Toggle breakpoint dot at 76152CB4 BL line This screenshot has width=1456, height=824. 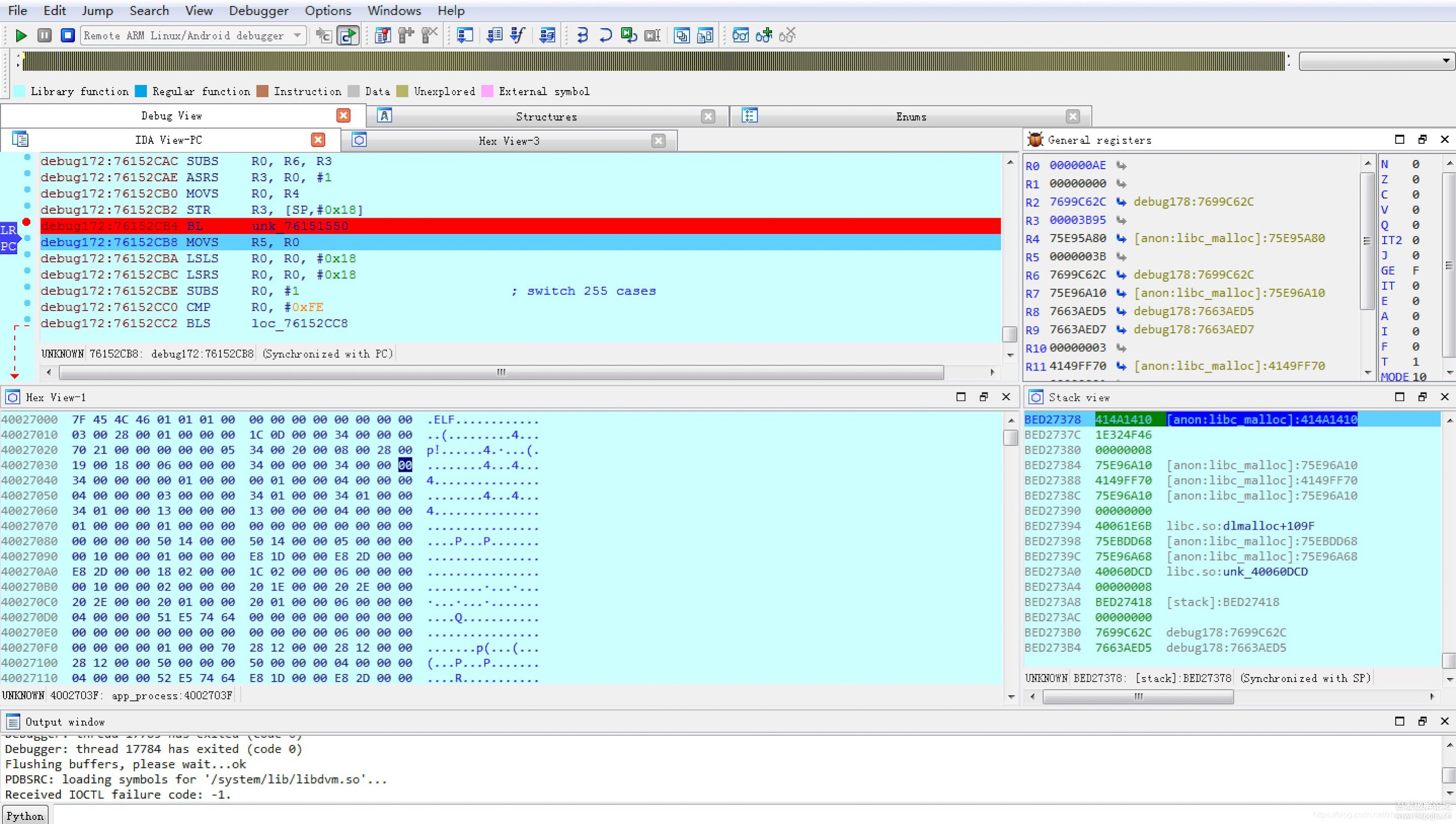pyautogui.click(x=27, y=222)
